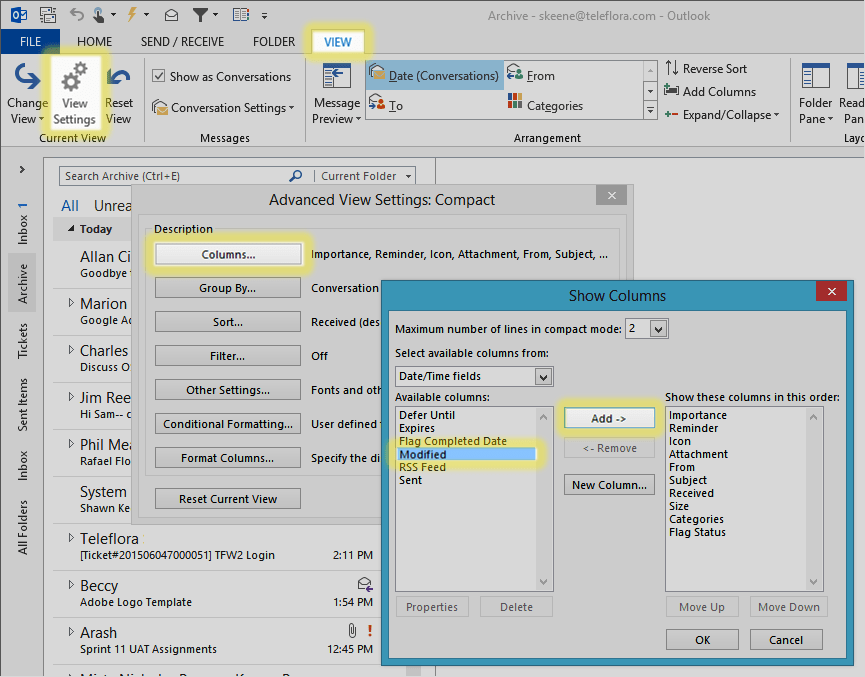Toggle the Show as Conversations checkbox
This screenshot has width=865, height=677.
159,76
